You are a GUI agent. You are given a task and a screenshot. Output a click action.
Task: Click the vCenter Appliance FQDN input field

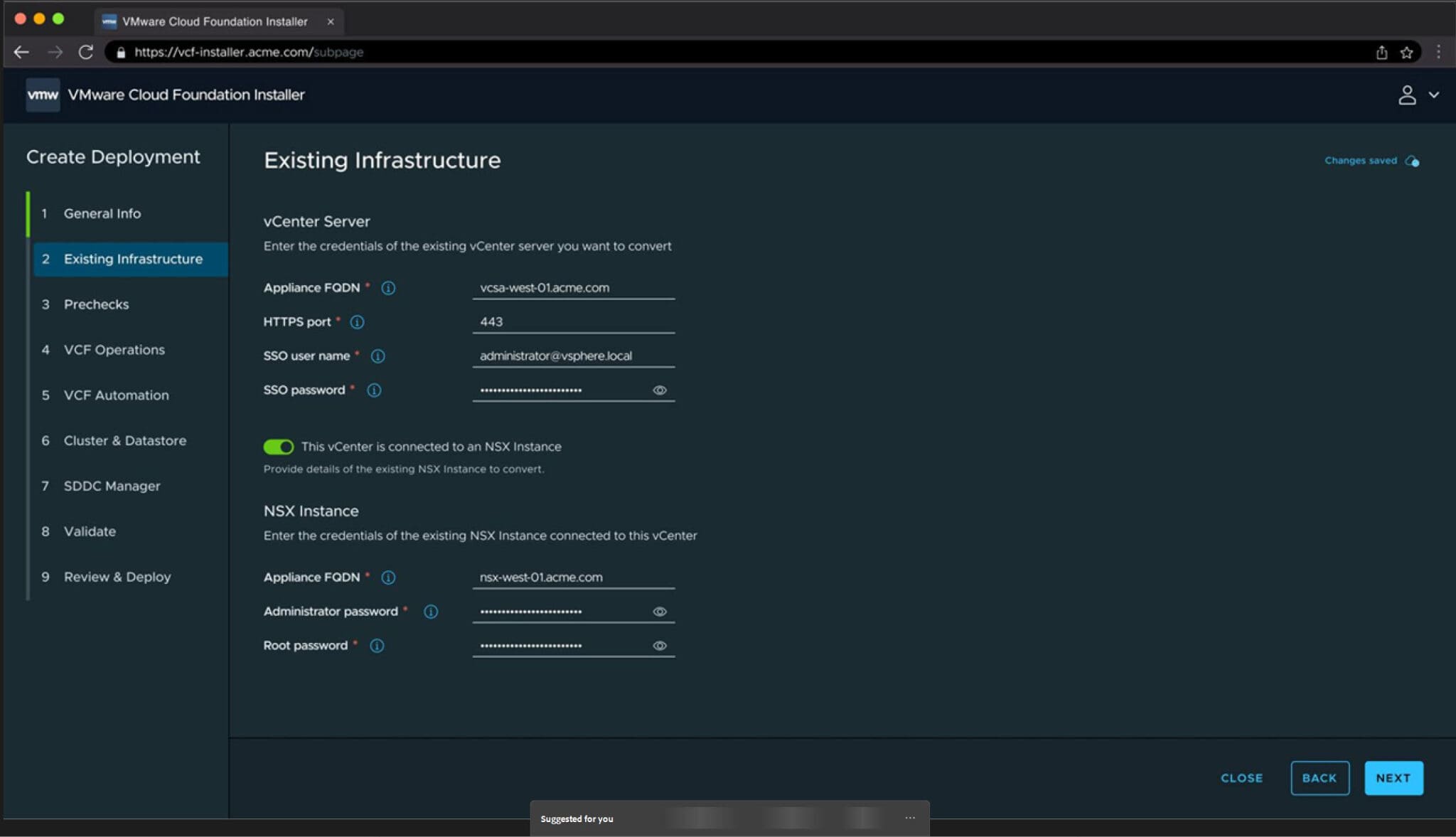click(x=573, y=287)
